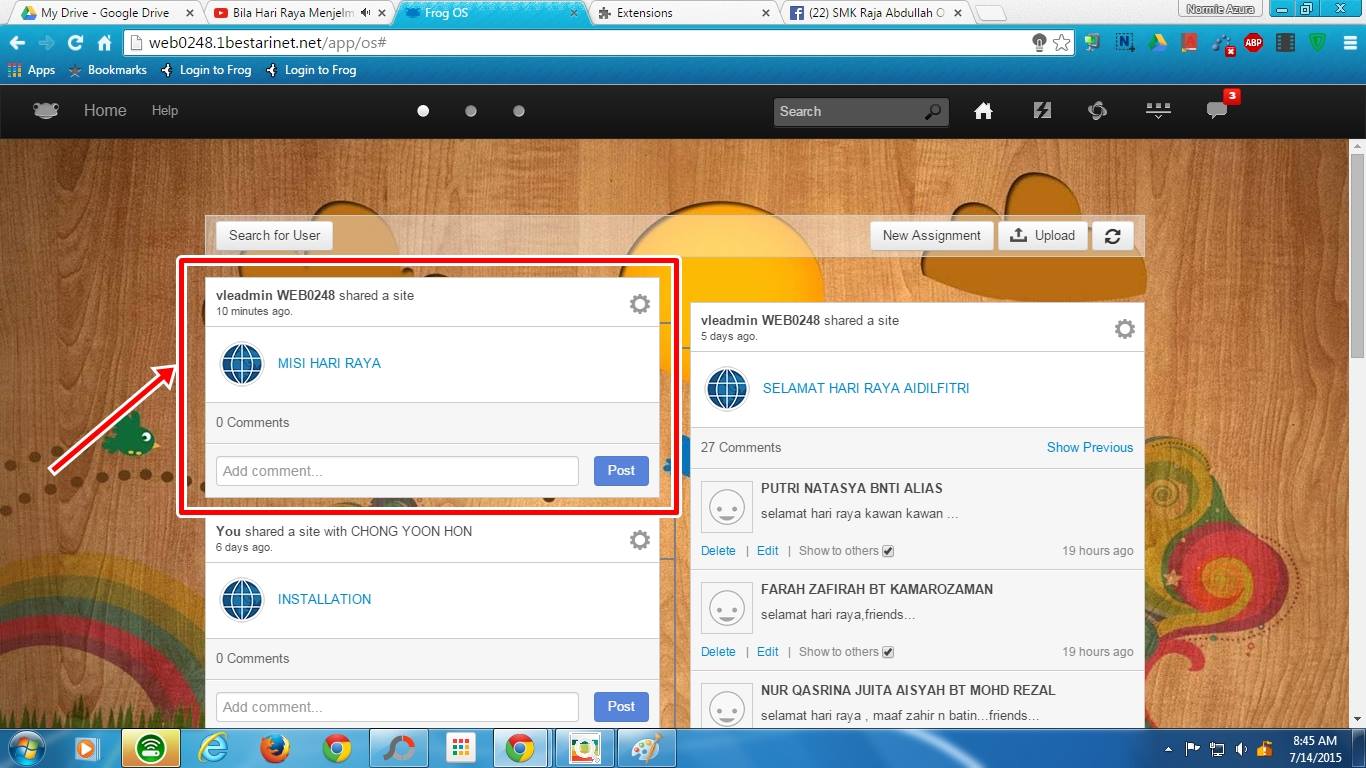Launch Internet Explorer from the taskbar

[x=213, y=748]
